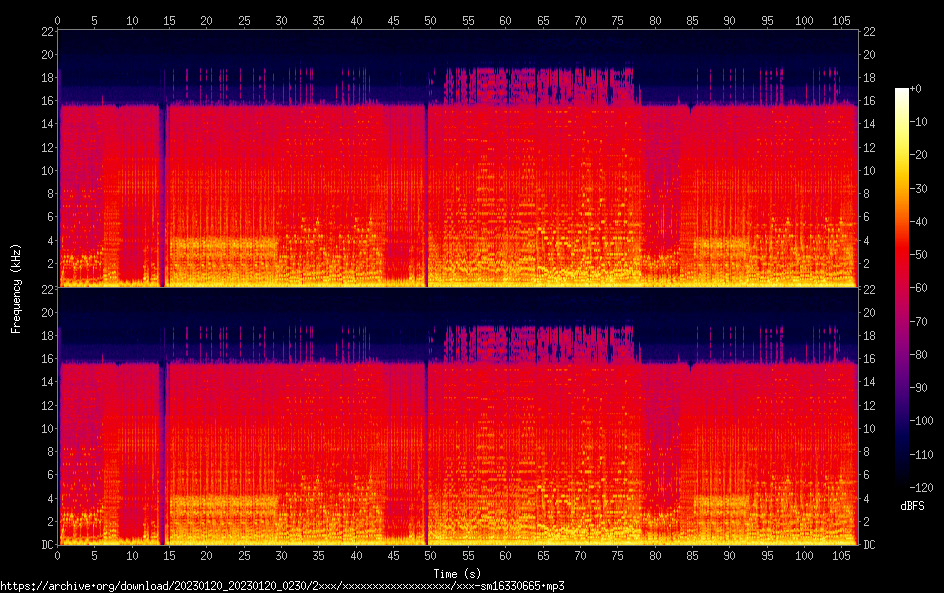This screenshot has width=944, height=593.
Task: Click the DC label left of the lower channel
Action: point(46,544)
